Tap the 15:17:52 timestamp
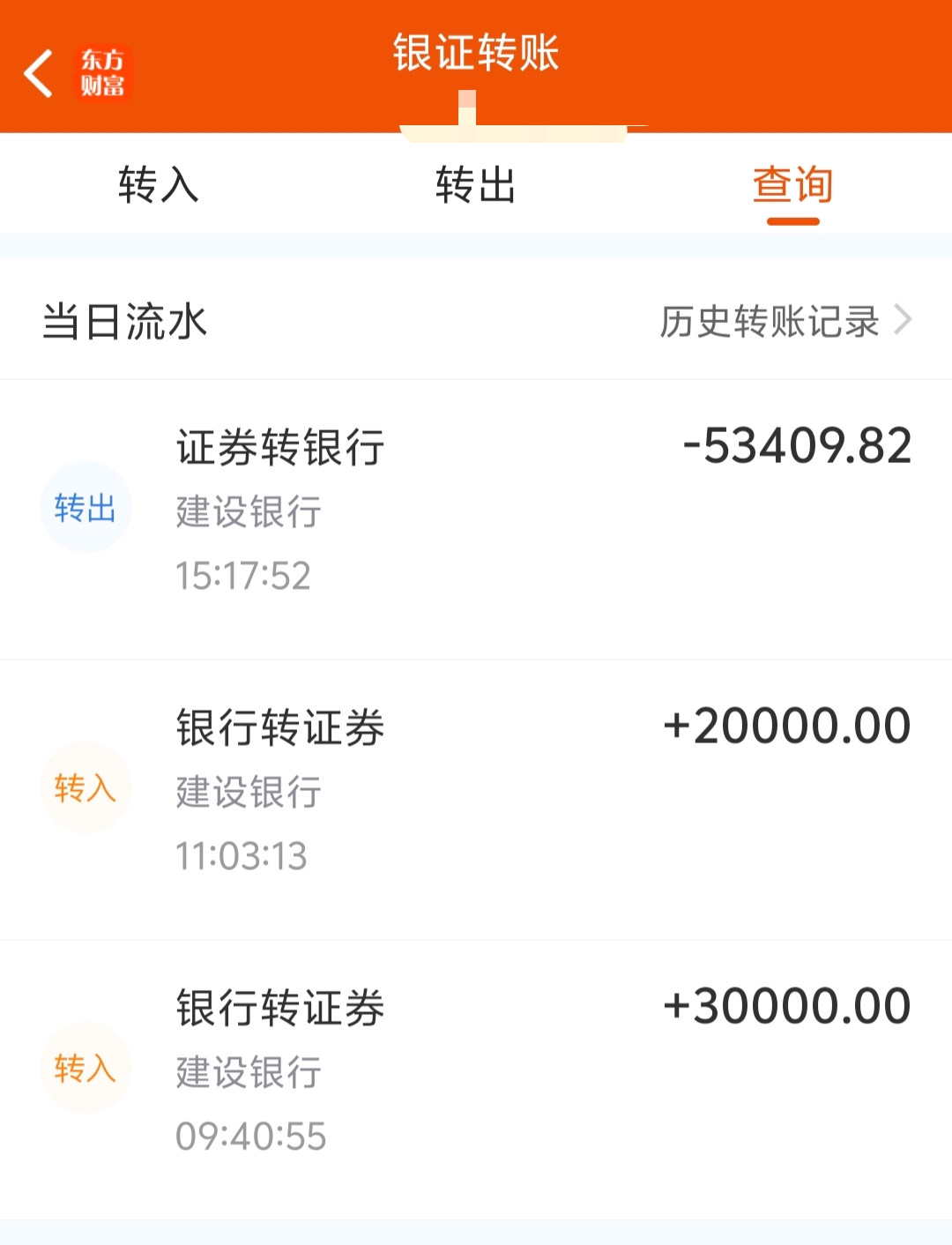952x1245 pixels. tap(243, 576)
